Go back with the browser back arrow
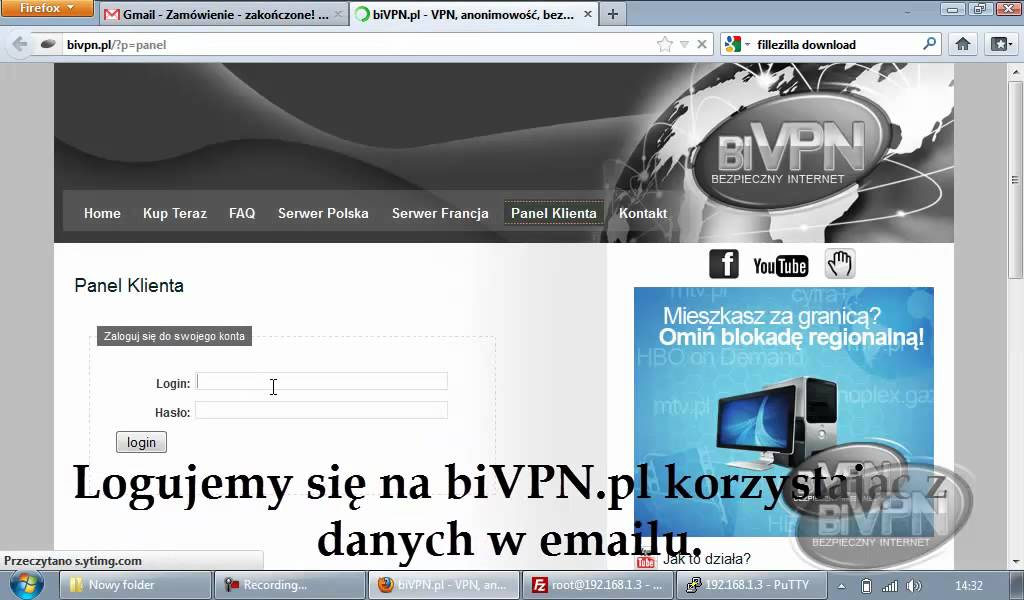Image resolution: width=1024 pixels, height=600 pixels. [20, 44]
